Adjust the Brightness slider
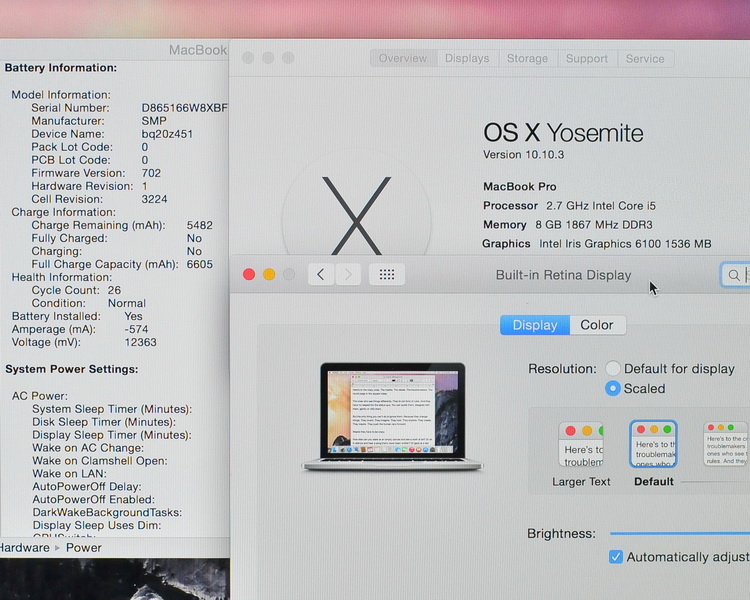 (x=680, y=533)
